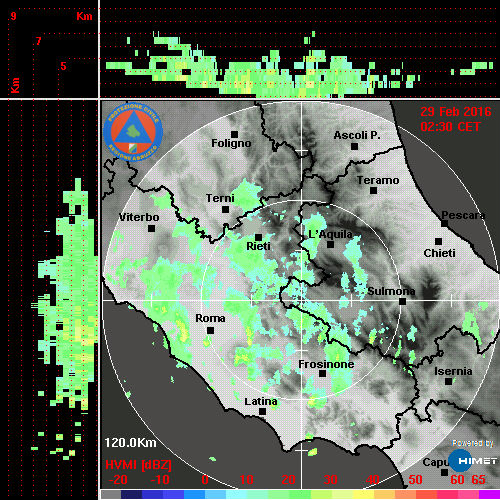Select the Rieti city marker square

(x=258, y=237)
